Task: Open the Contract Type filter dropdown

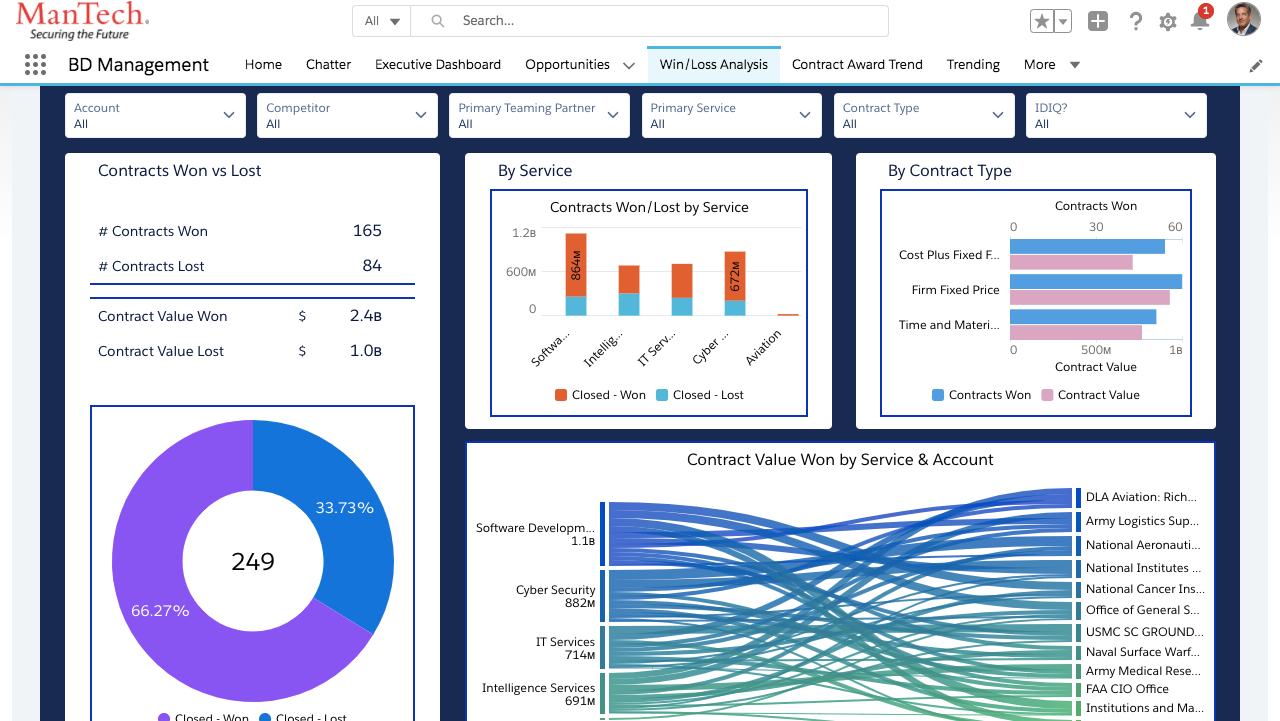Action: click(x=923, y=115)
